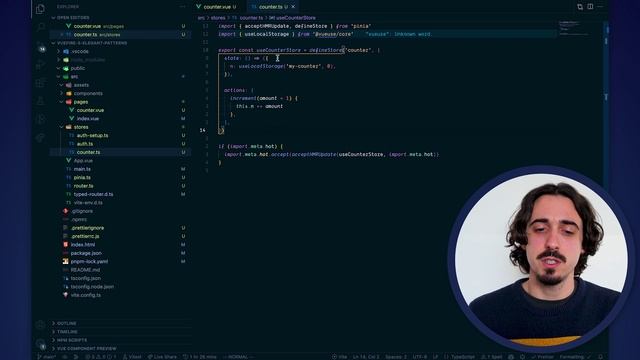Viewport: 640px width, 360px height.
Task: Select the counter.ts editor tab
Action: point(271,7)
